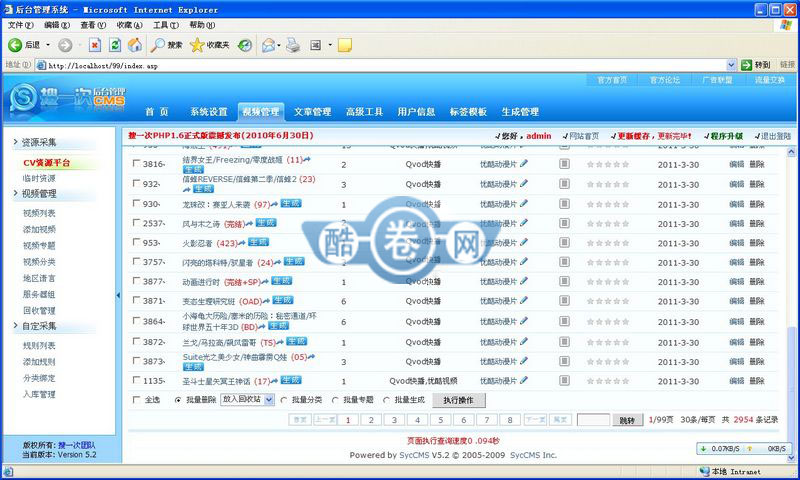The image size is (800, 480).
Task: Click the Refresh page icon
Action: (x=115, y=45)
